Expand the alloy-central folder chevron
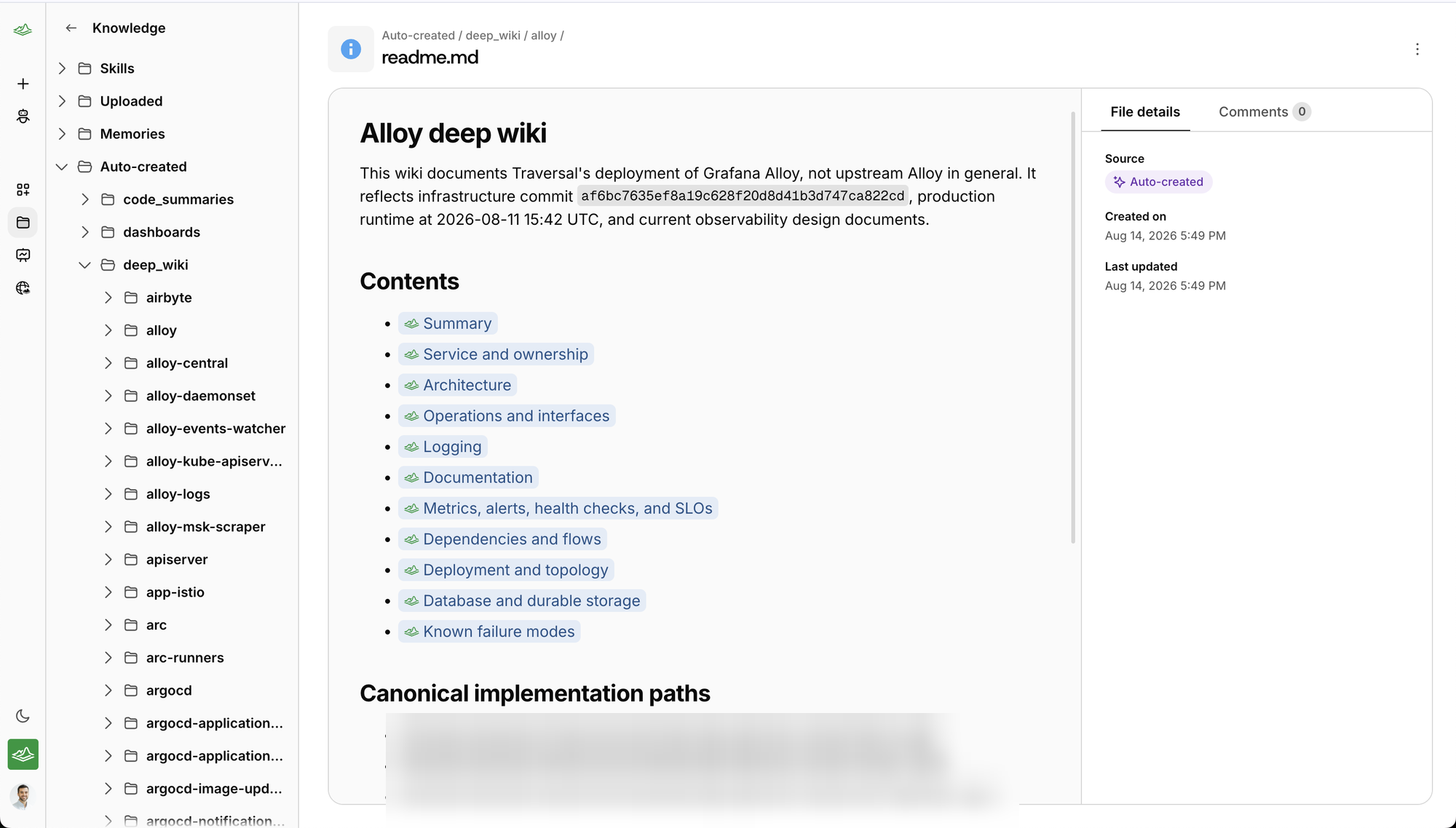Screen dimensions: 1456x828 click(x=108, y=363)
